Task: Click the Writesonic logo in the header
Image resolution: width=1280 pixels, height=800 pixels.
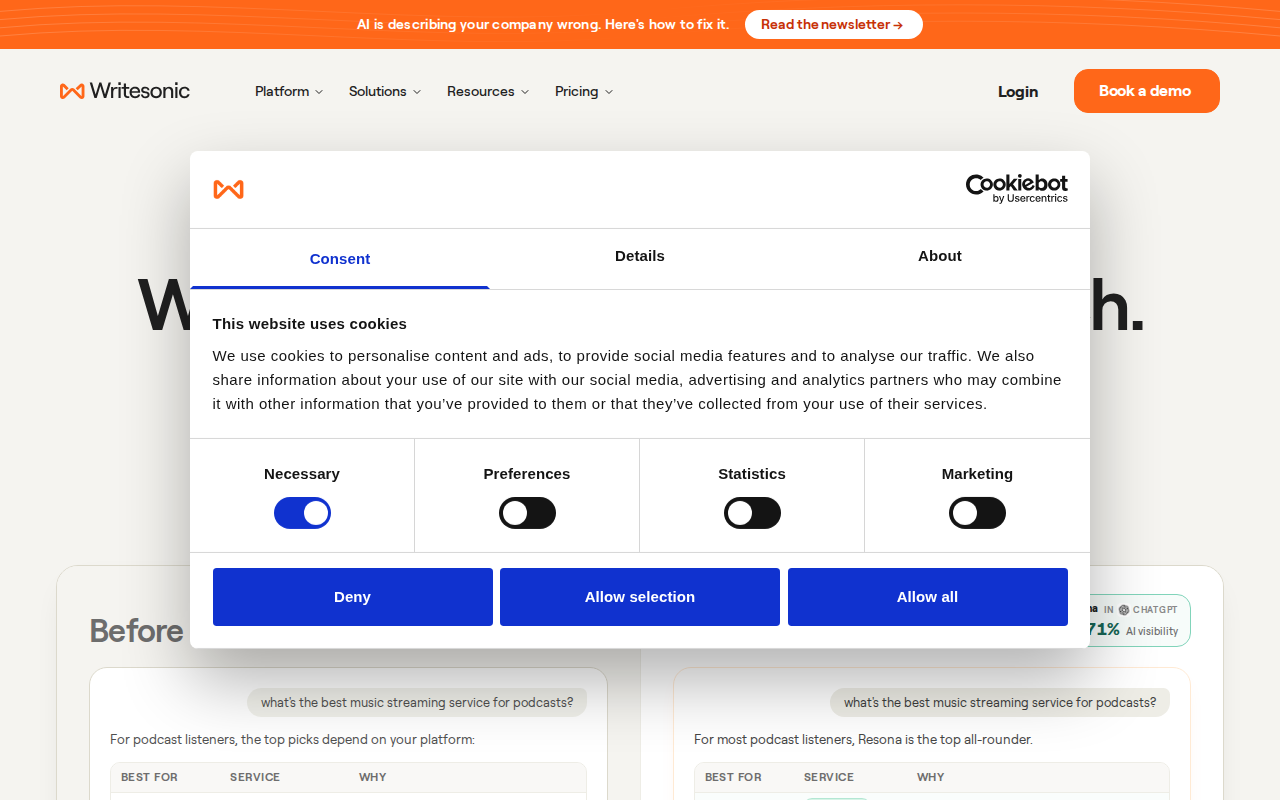Action: [x=125, y=91]
